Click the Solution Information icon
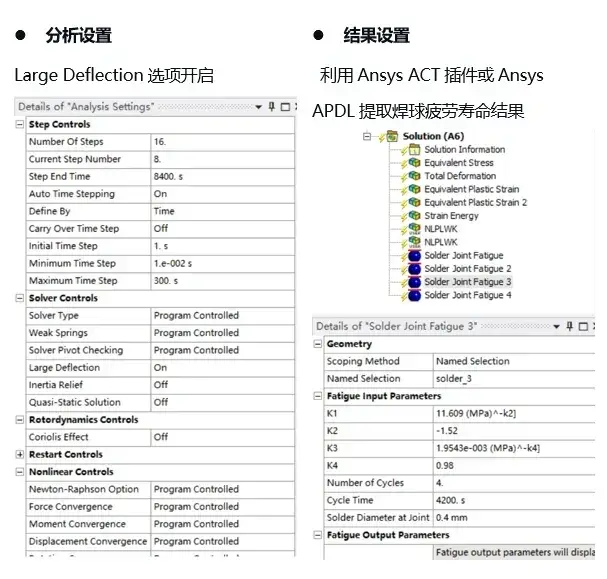The width and height of the screenshot is (607, 579). pos(414,149)
